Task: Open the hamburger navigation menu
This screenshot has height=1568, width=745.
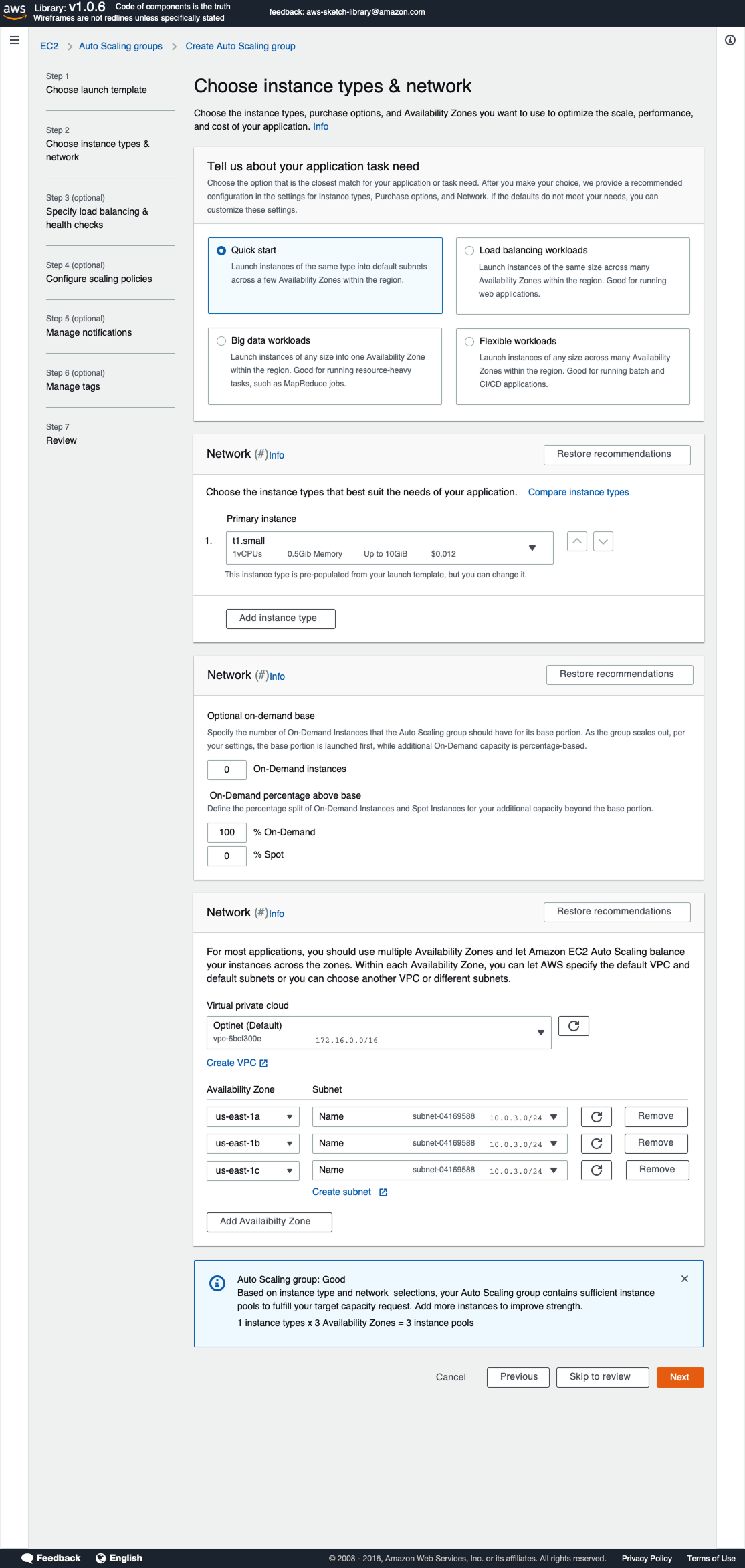Action: click(15, 40)
